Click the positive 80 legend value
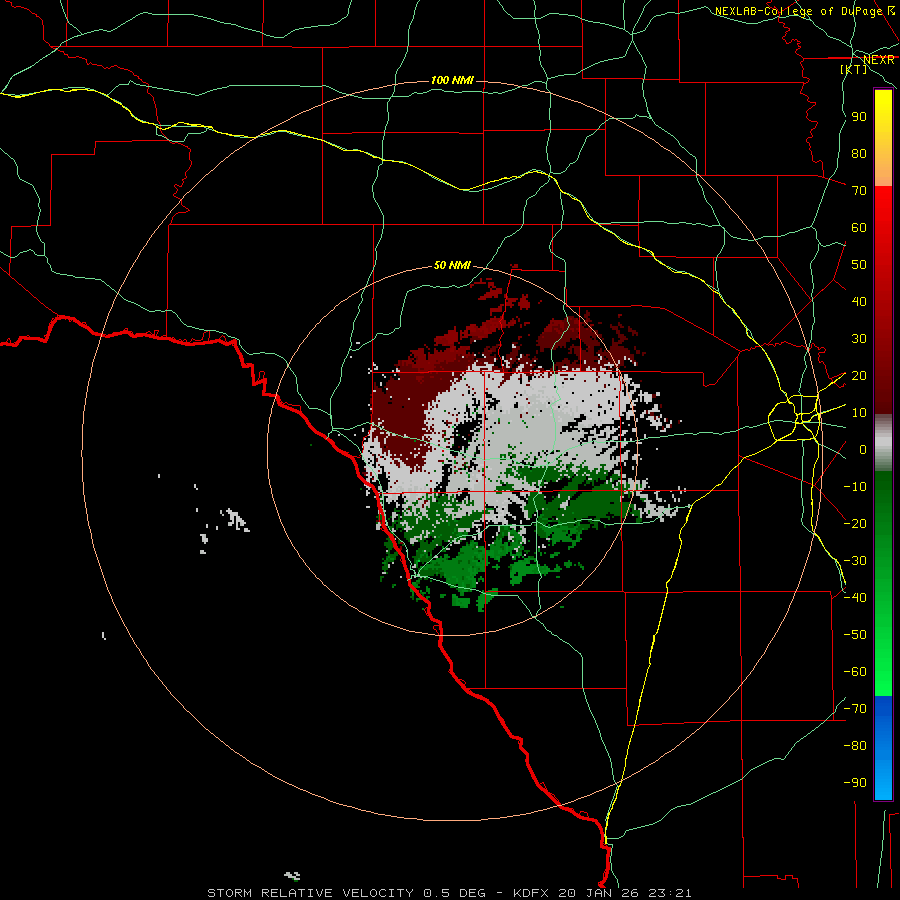Image resolution: width=900 pixels, height=900 pixels. tap(859, 154)
